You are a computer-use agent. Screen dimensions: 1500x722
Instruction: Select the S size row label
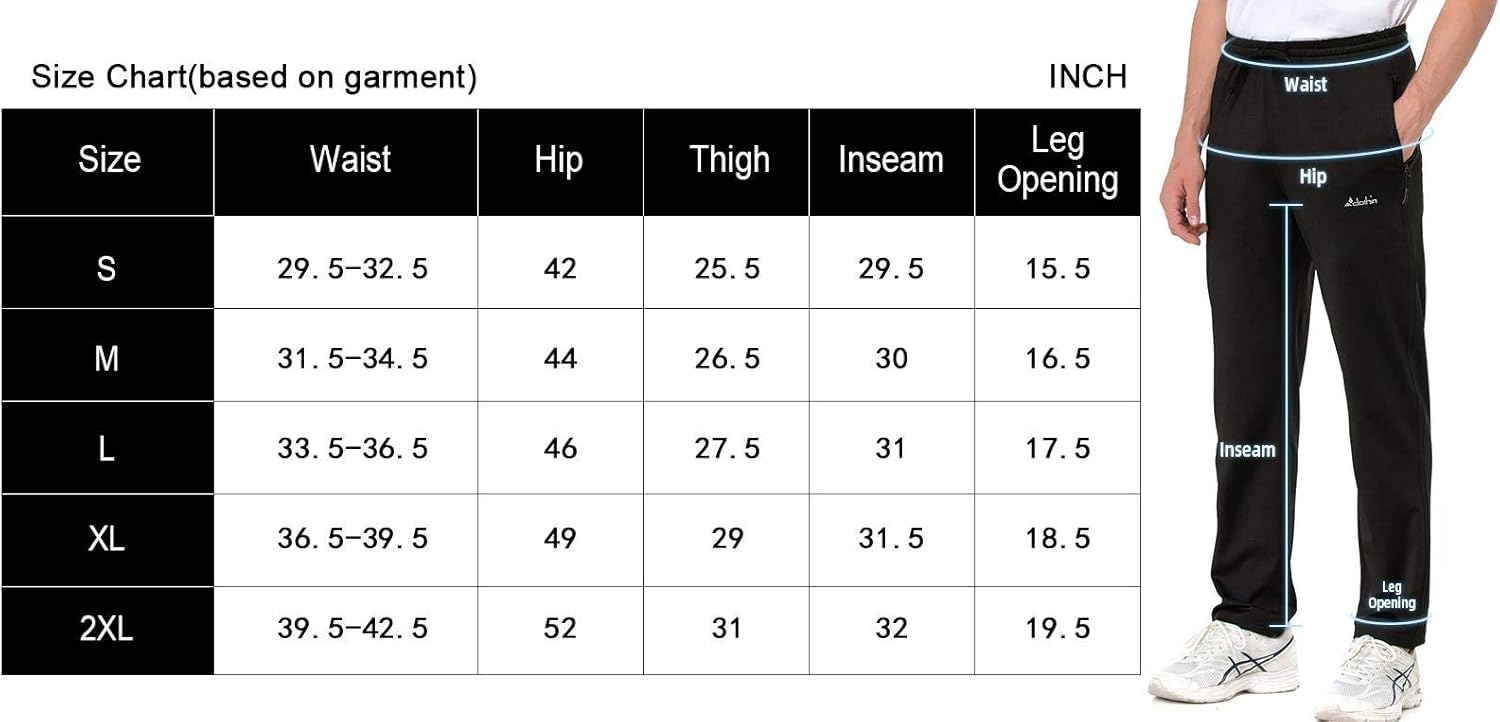click(106, 268)
